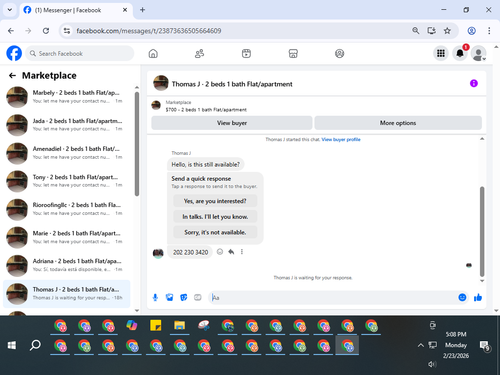
Task: Open more options for the 202 230 3420 message
Action: (242, 252)
